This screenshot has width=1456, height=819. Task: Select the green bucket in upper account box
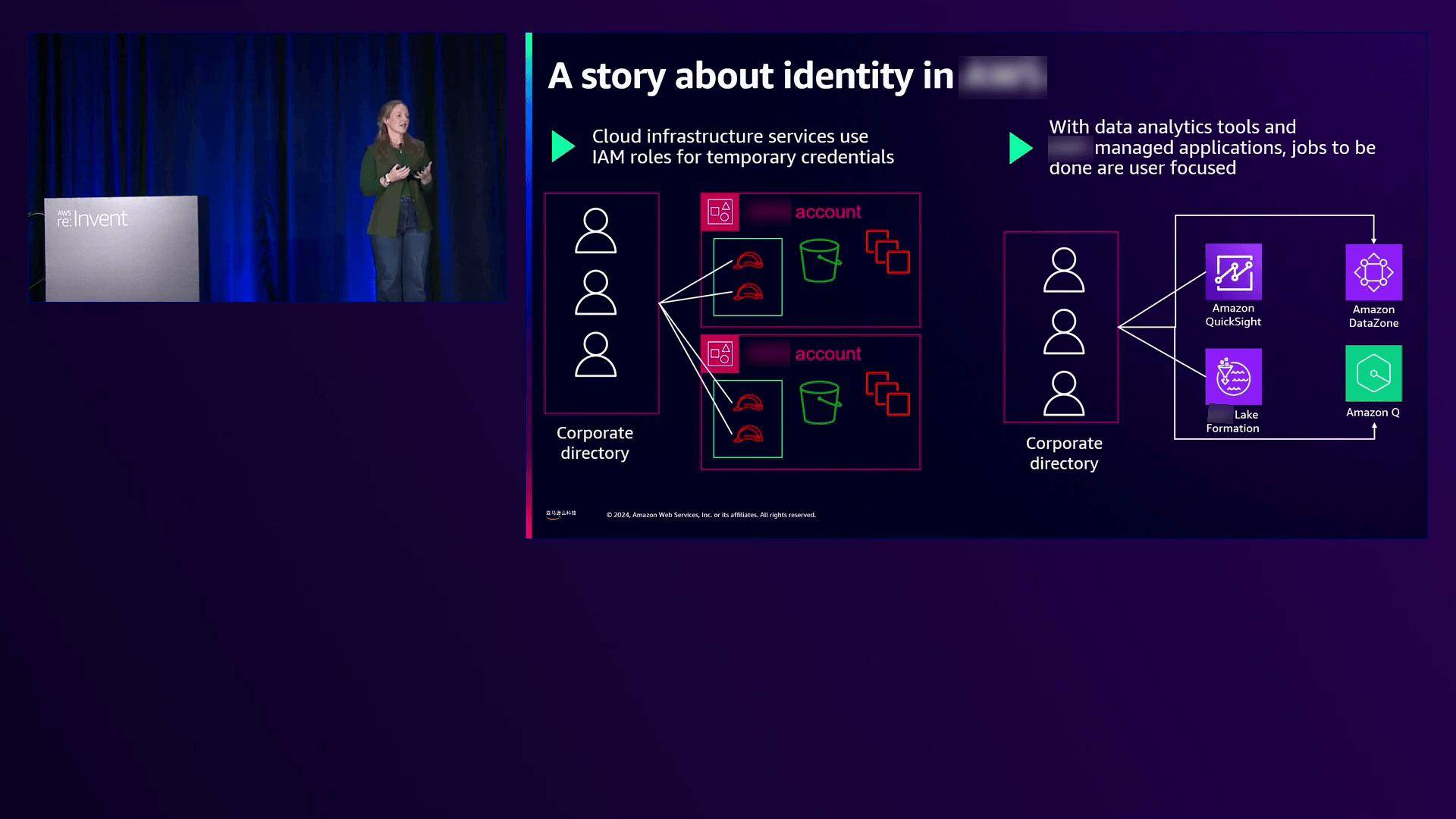(x=821, y=261)
